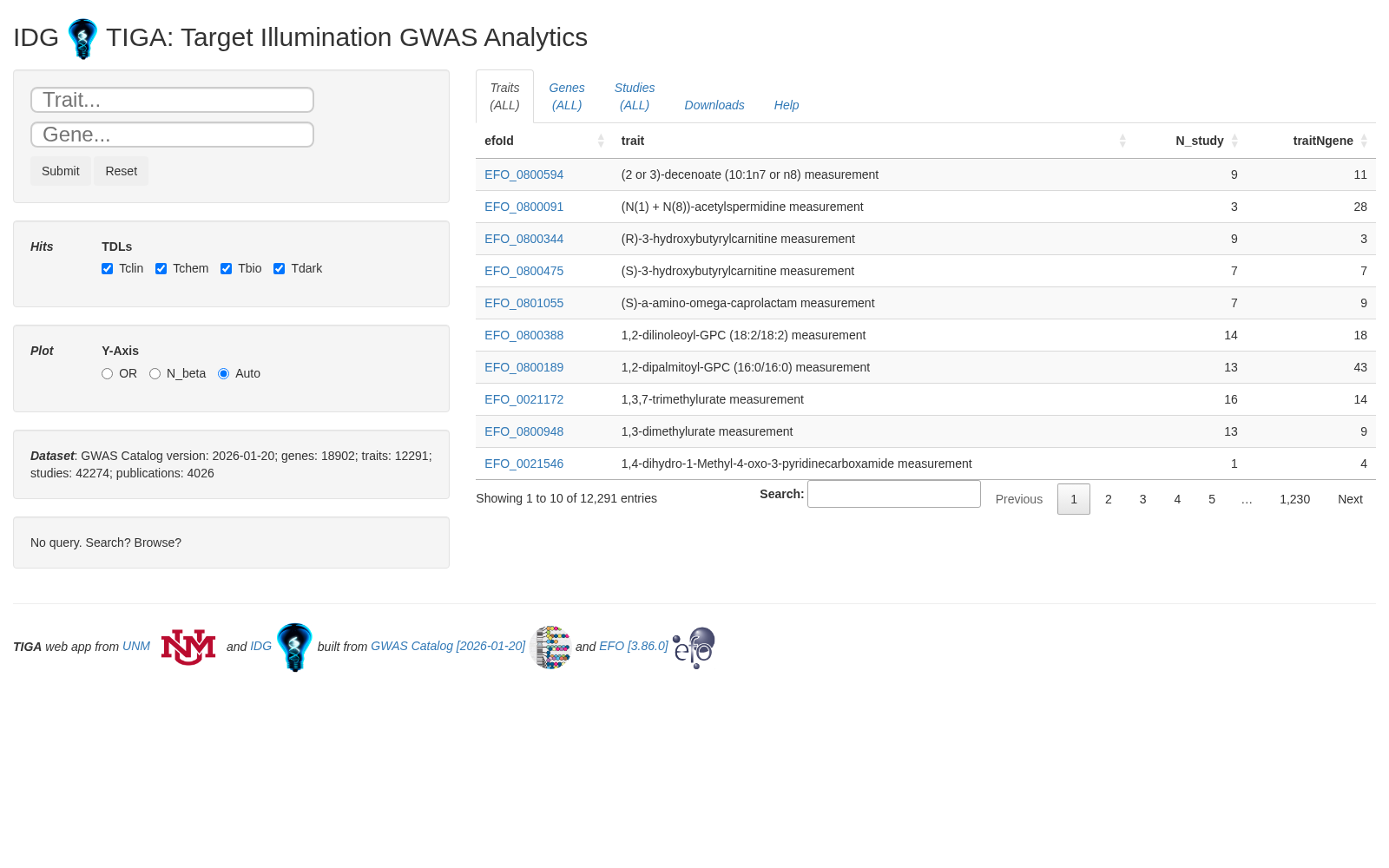
Task: Open the IDG footer text link
Action: pyautogui.click(x=260, y=647)
